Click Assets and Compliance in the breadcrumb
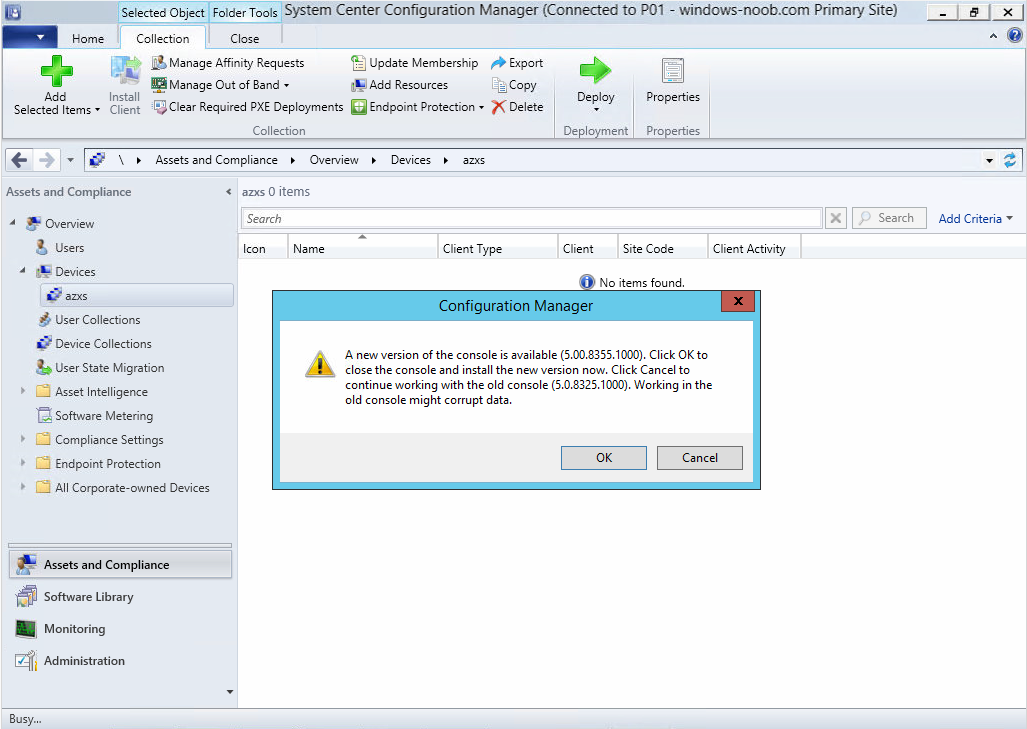The width and height of the screenshot is (1027, 729). 216,160
